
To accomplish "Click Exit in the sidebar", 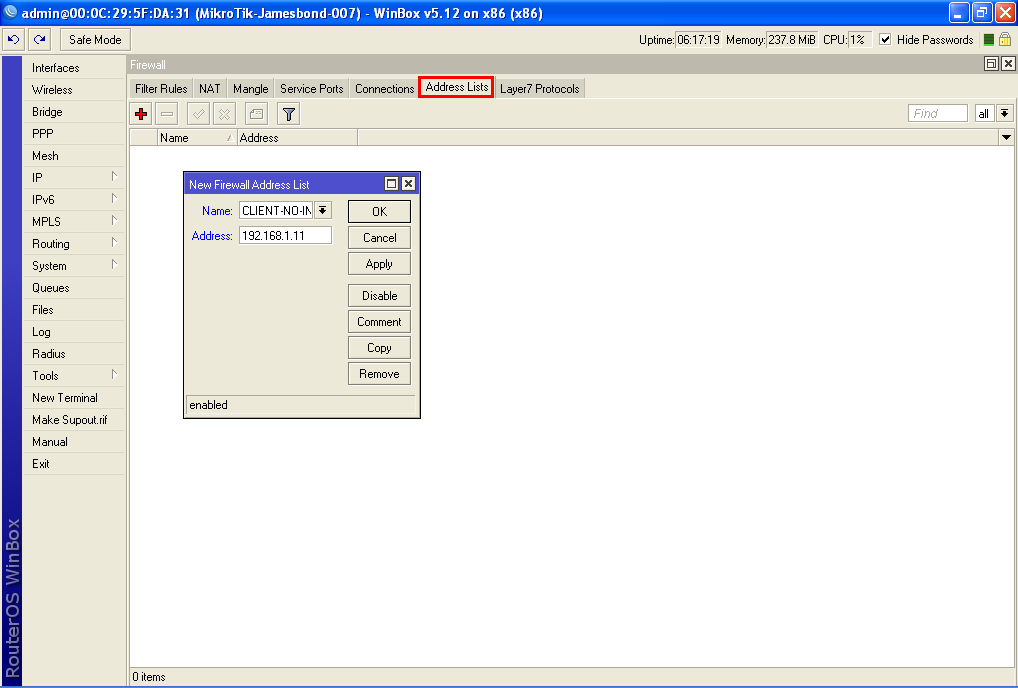I will pos(74,463).
